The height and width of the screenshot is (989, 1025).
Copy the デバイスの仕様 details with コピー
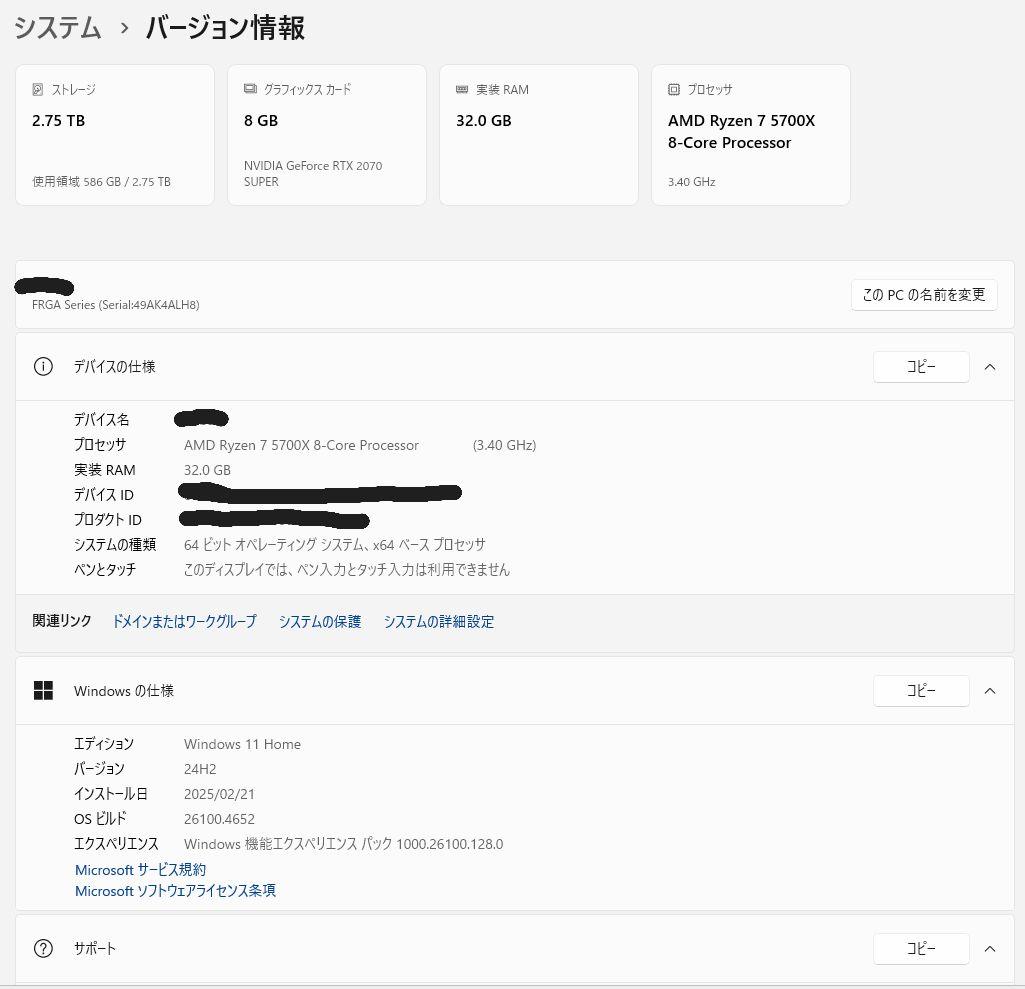click(920, 366)
